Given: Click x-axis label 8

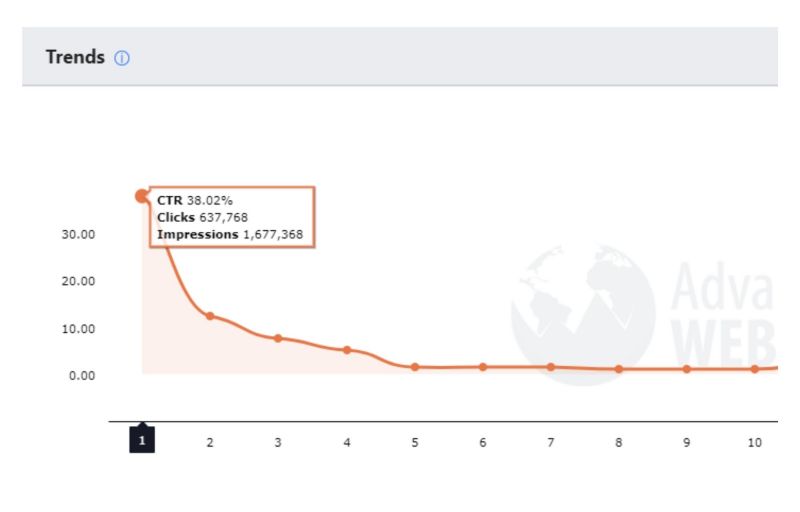Looking at the screenshot, I should pos(618,443).
